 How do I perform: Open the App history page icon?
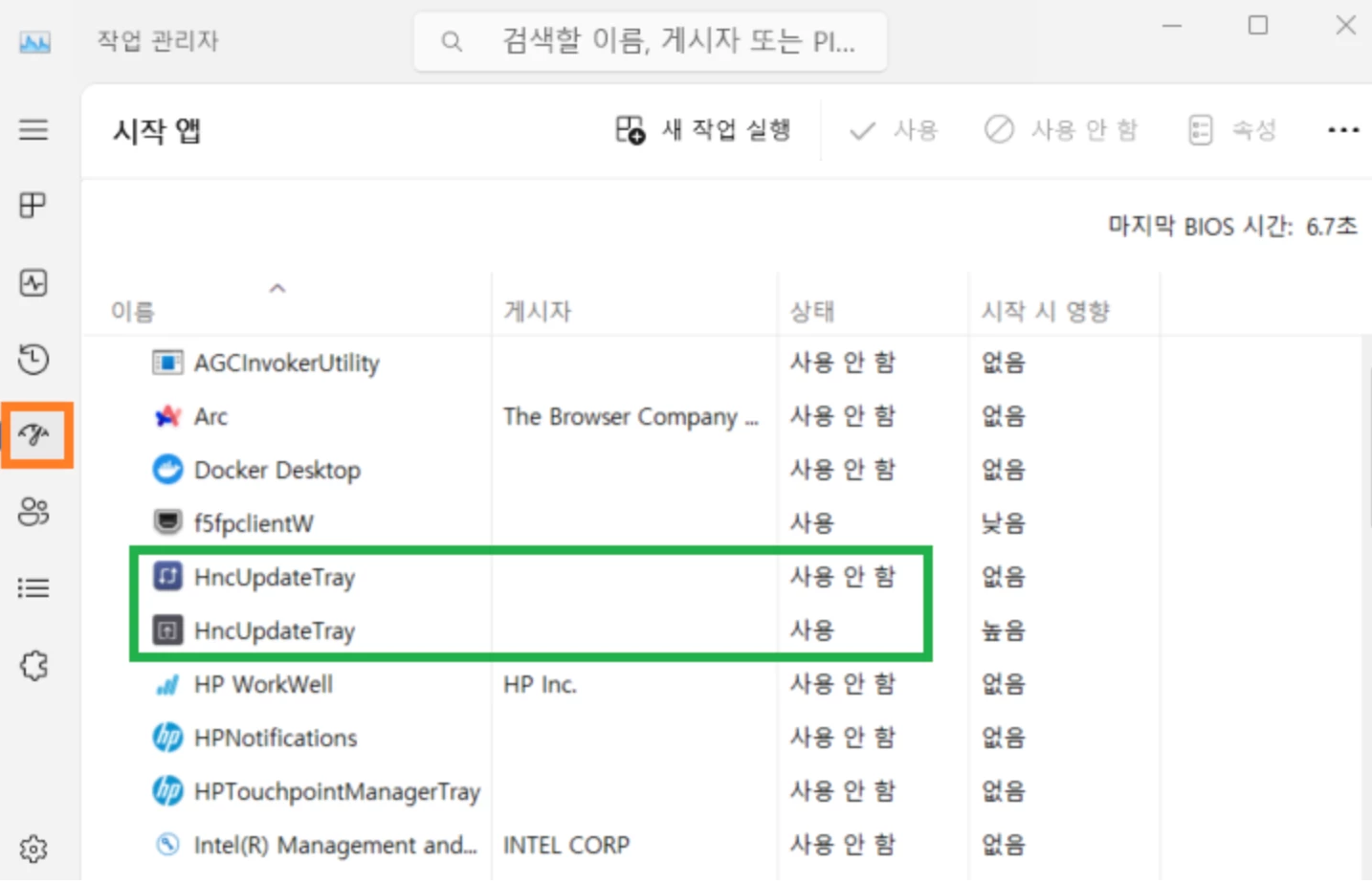[33, 359]
